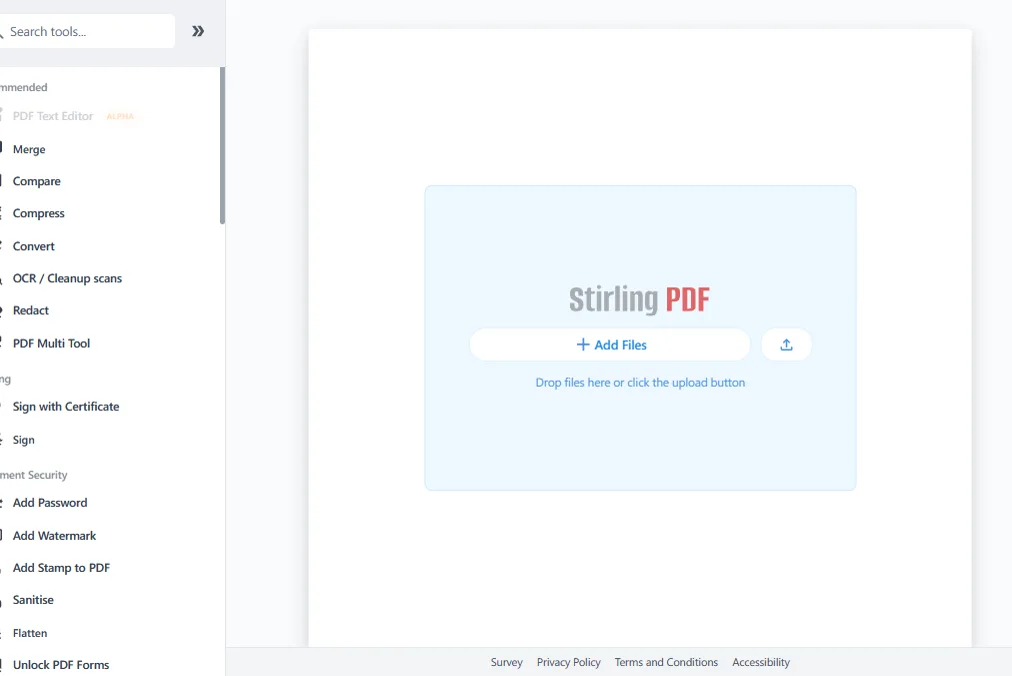The image size is (1012, 676).
Task: Select Add Stamp to PDF
Action: 61,568
